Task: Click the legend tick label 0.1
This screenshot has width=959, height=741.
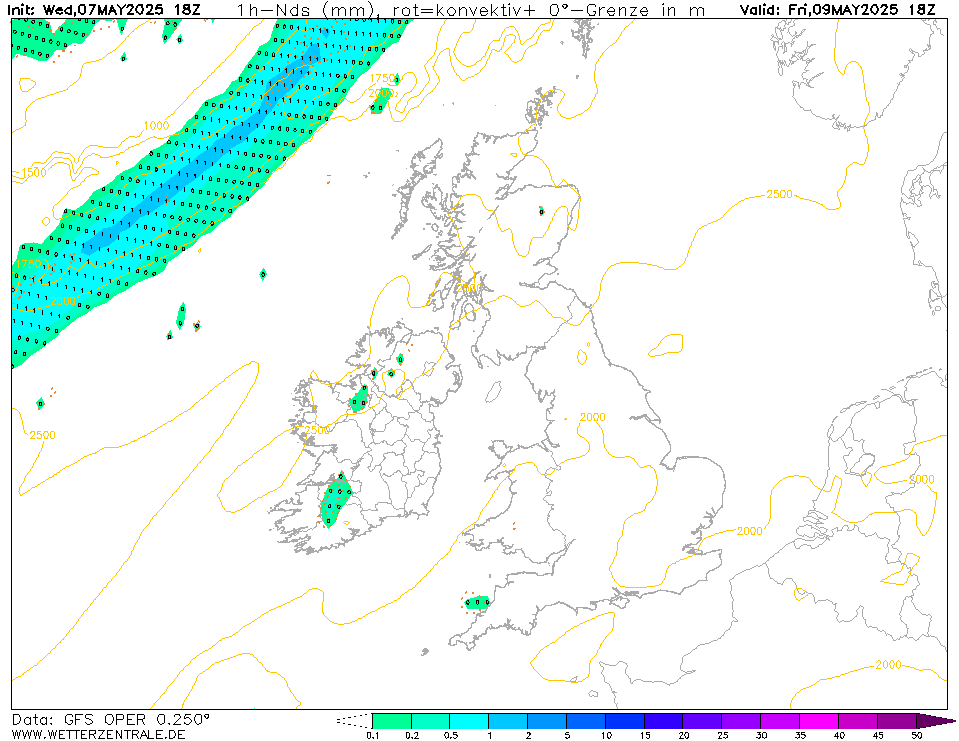Action: pyautogui.click(x=372, y=735)
